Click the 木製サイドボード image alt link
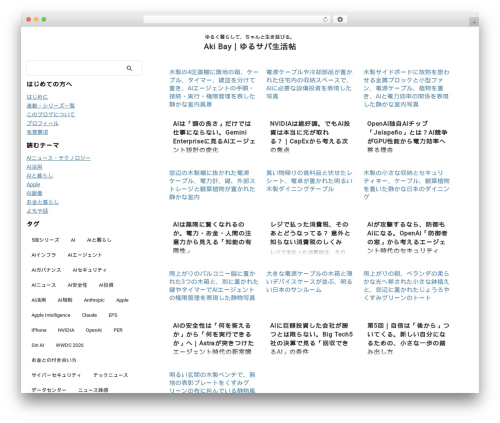500x423 pixels. (x=406, y=88)
